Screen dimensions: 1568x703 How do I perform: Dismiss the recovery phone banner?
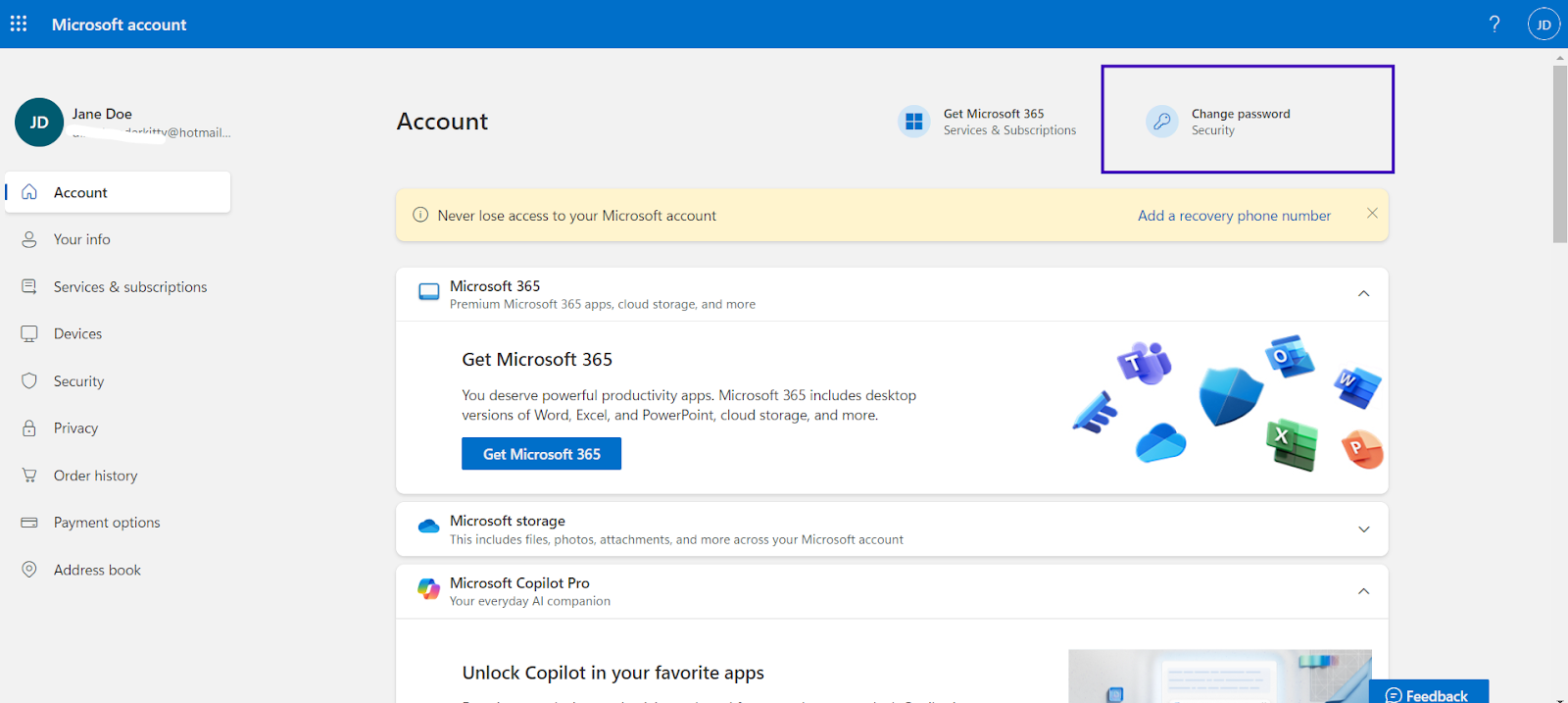1372,214
